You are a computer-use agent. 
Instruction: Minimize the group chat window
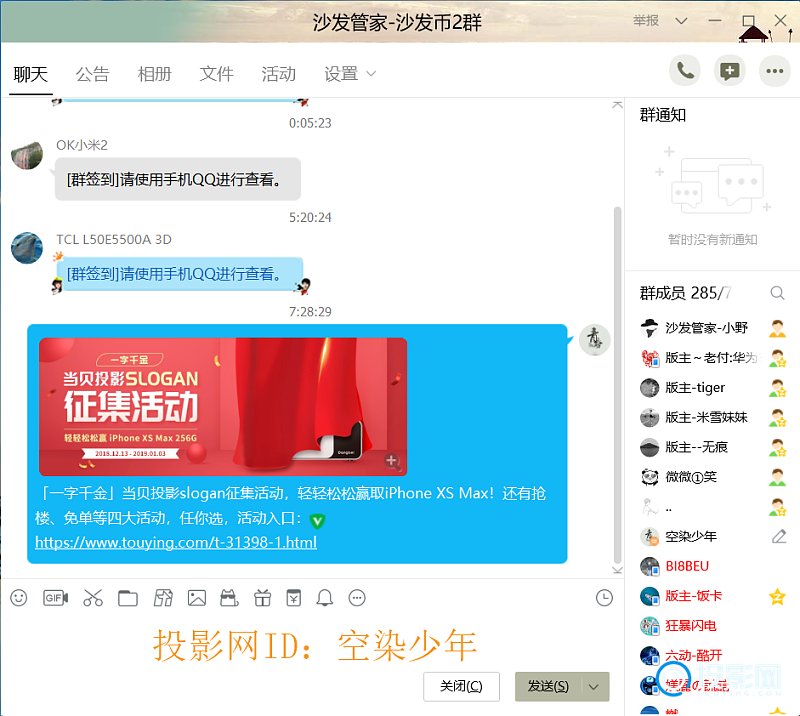click(715, 21)
